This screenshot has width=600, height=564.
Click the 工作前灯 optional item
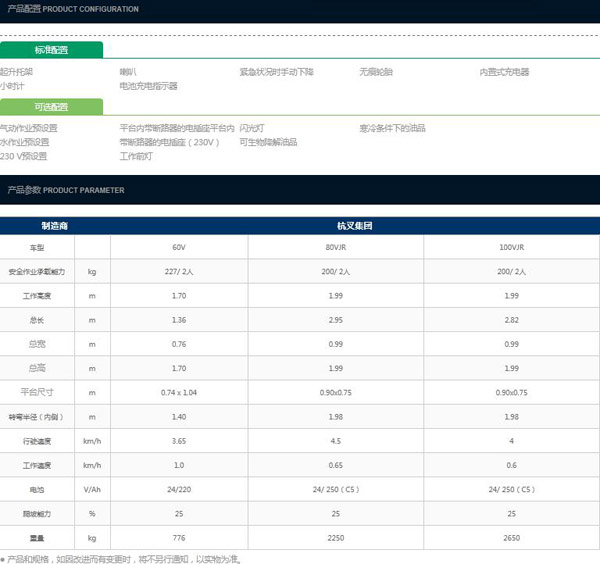(136, 156)
